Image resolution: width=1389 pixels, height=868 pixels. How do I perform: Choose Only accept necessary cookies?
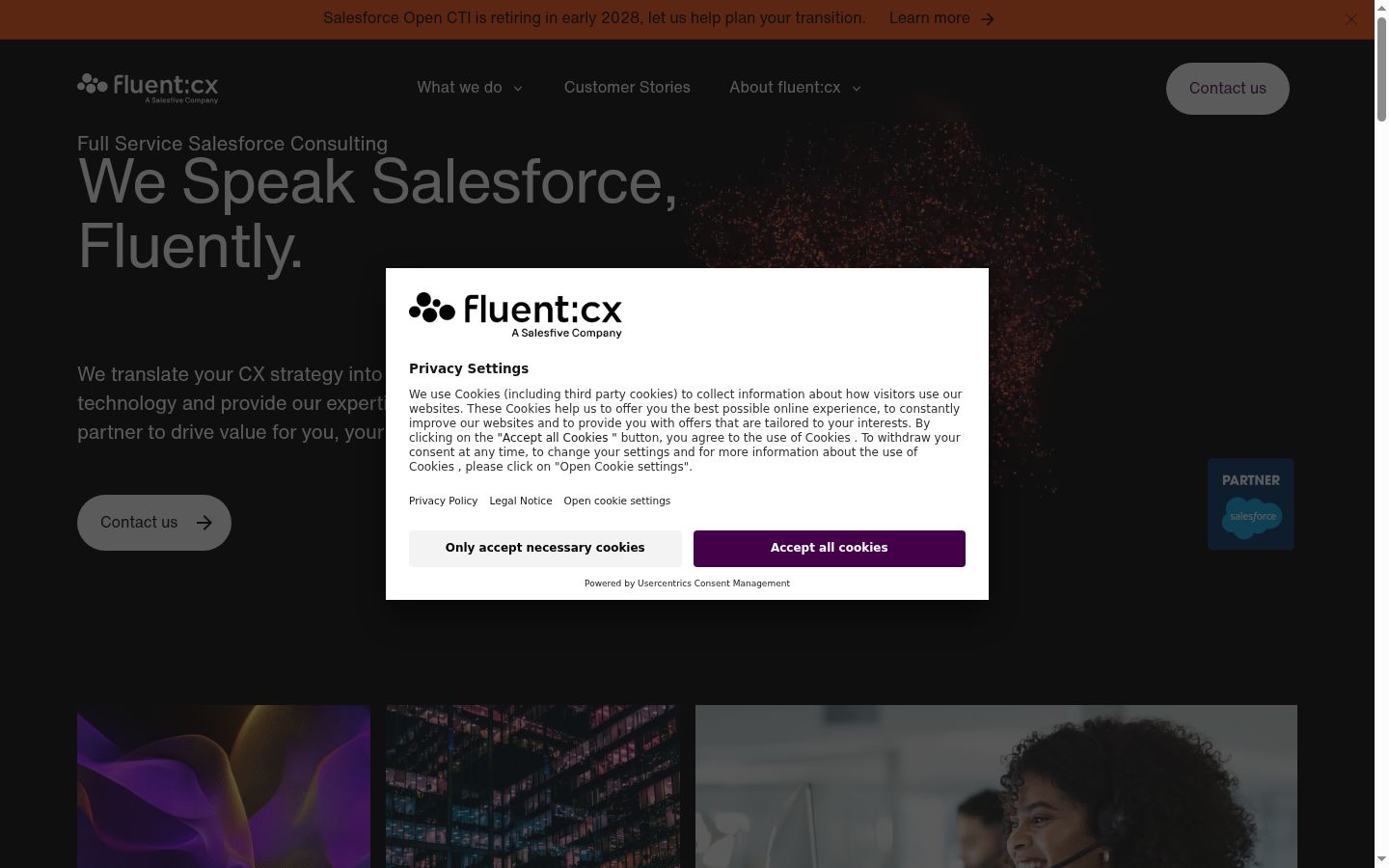click(x=545, y=548)
